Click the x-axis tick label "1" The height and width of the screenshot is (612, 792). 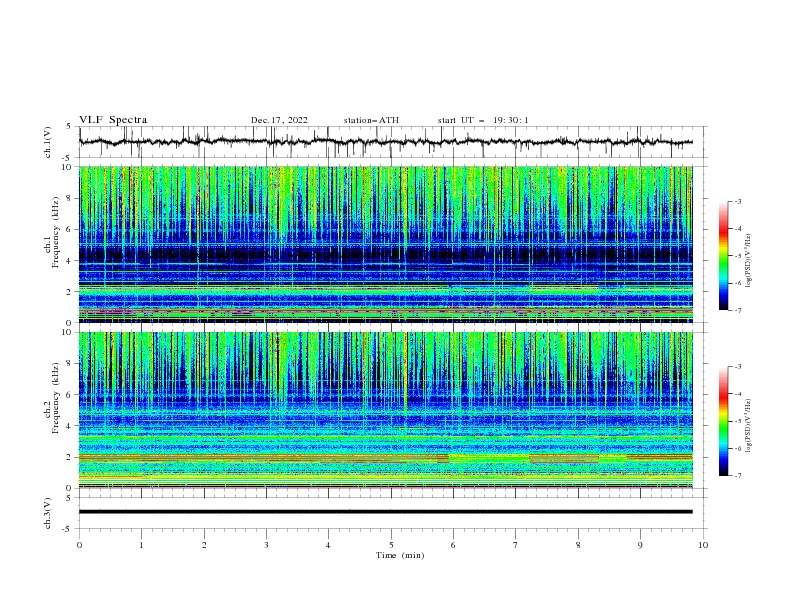(141, 545)
